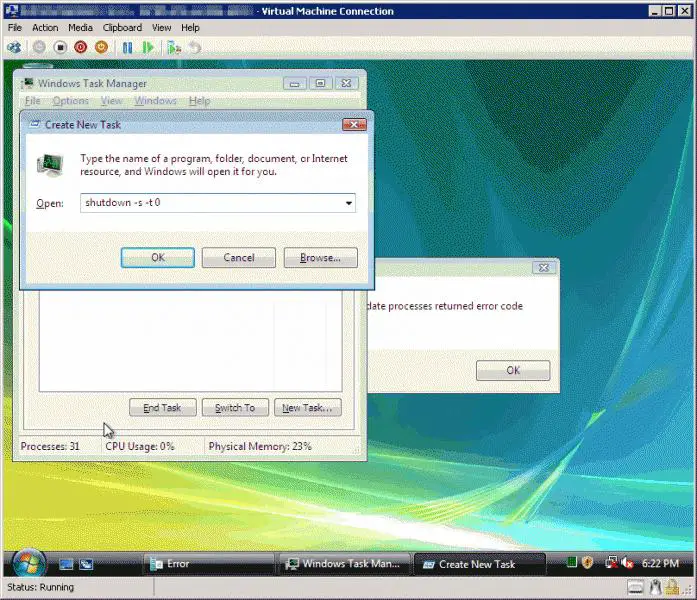Switch to Error taskbar button
The image size is (697, 600).
tap(208, 564)
